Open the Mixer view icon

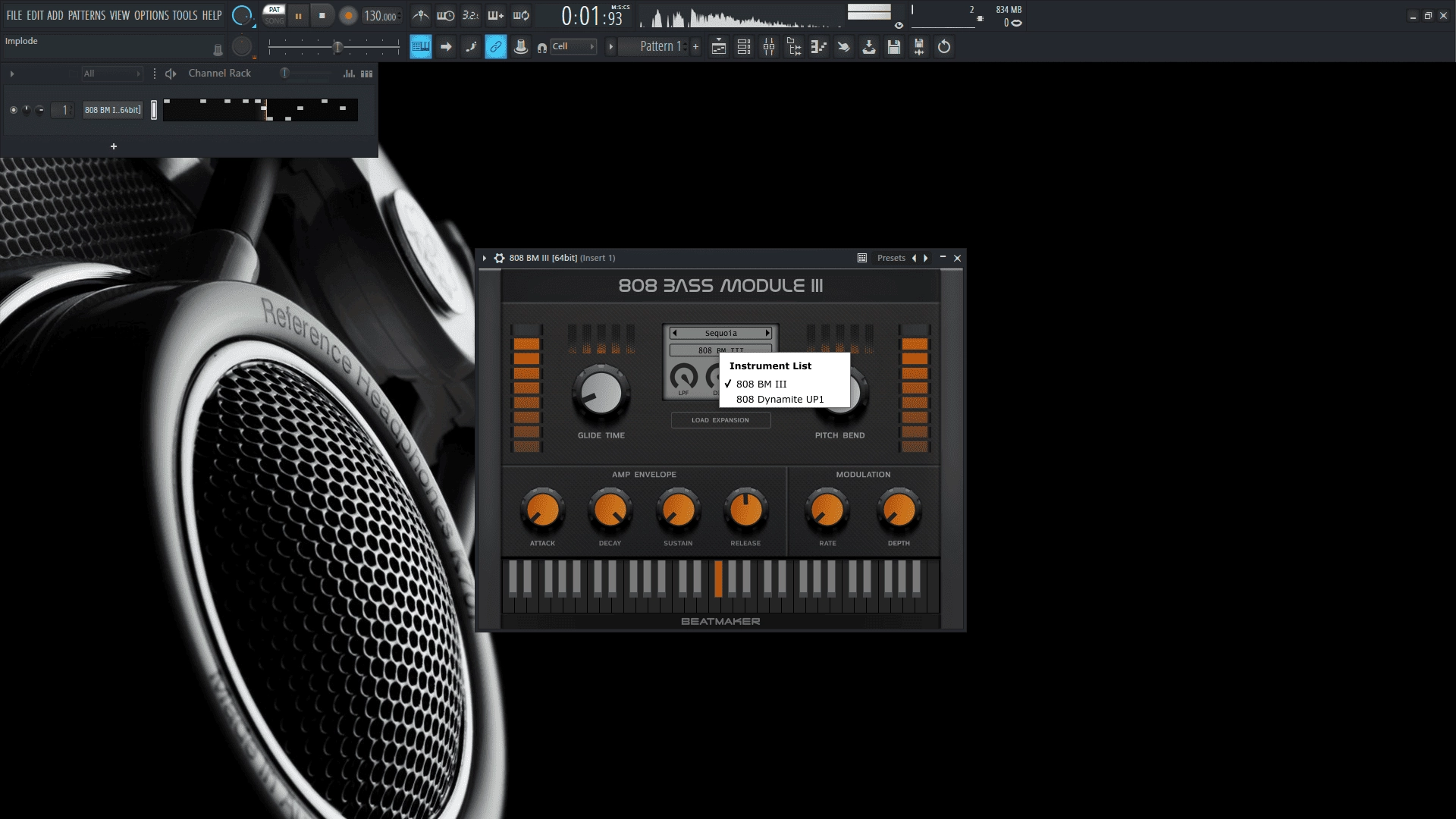[x=769, y=47]
